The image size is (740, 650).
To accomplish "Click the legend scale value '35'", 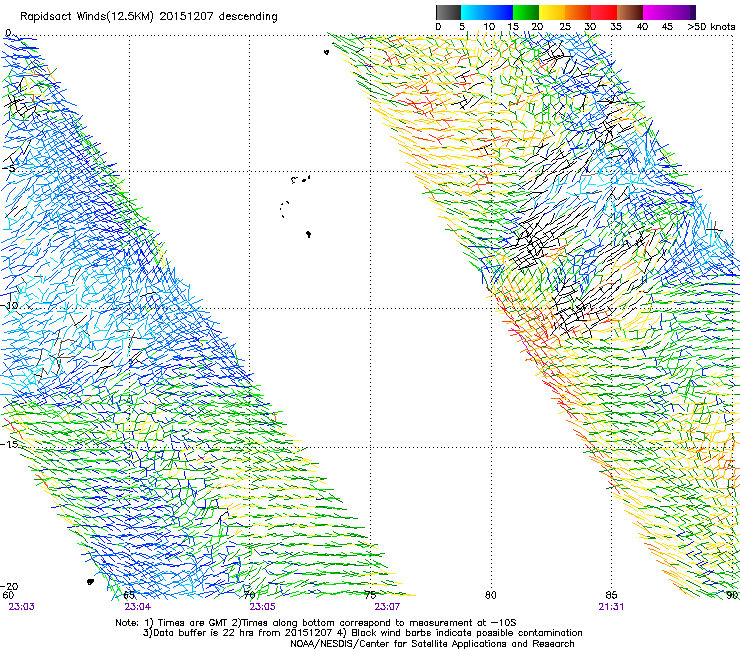I will coord(616,27).
